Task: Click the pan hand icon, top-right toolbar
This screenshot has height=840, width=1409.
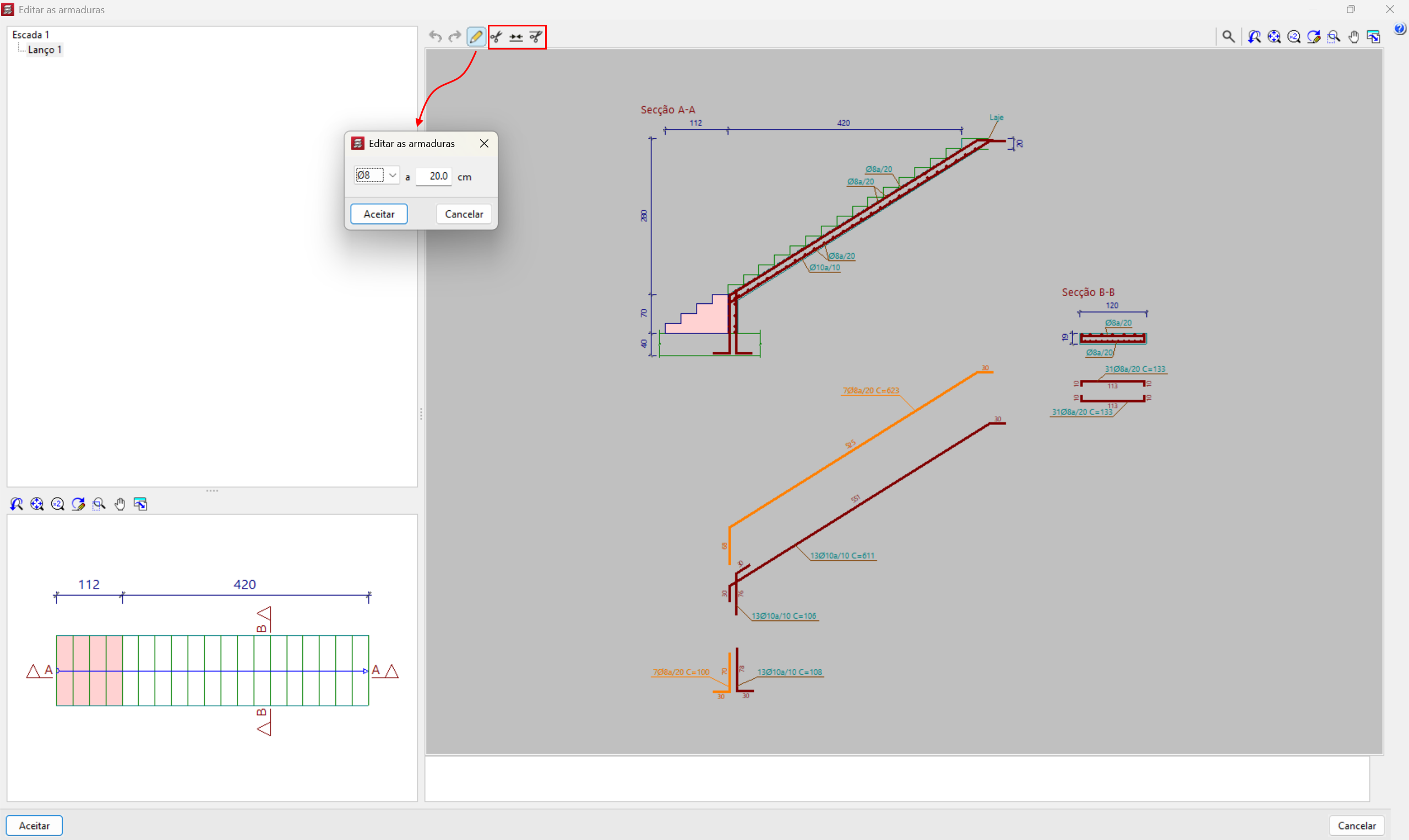Action: coord(1353,37)
